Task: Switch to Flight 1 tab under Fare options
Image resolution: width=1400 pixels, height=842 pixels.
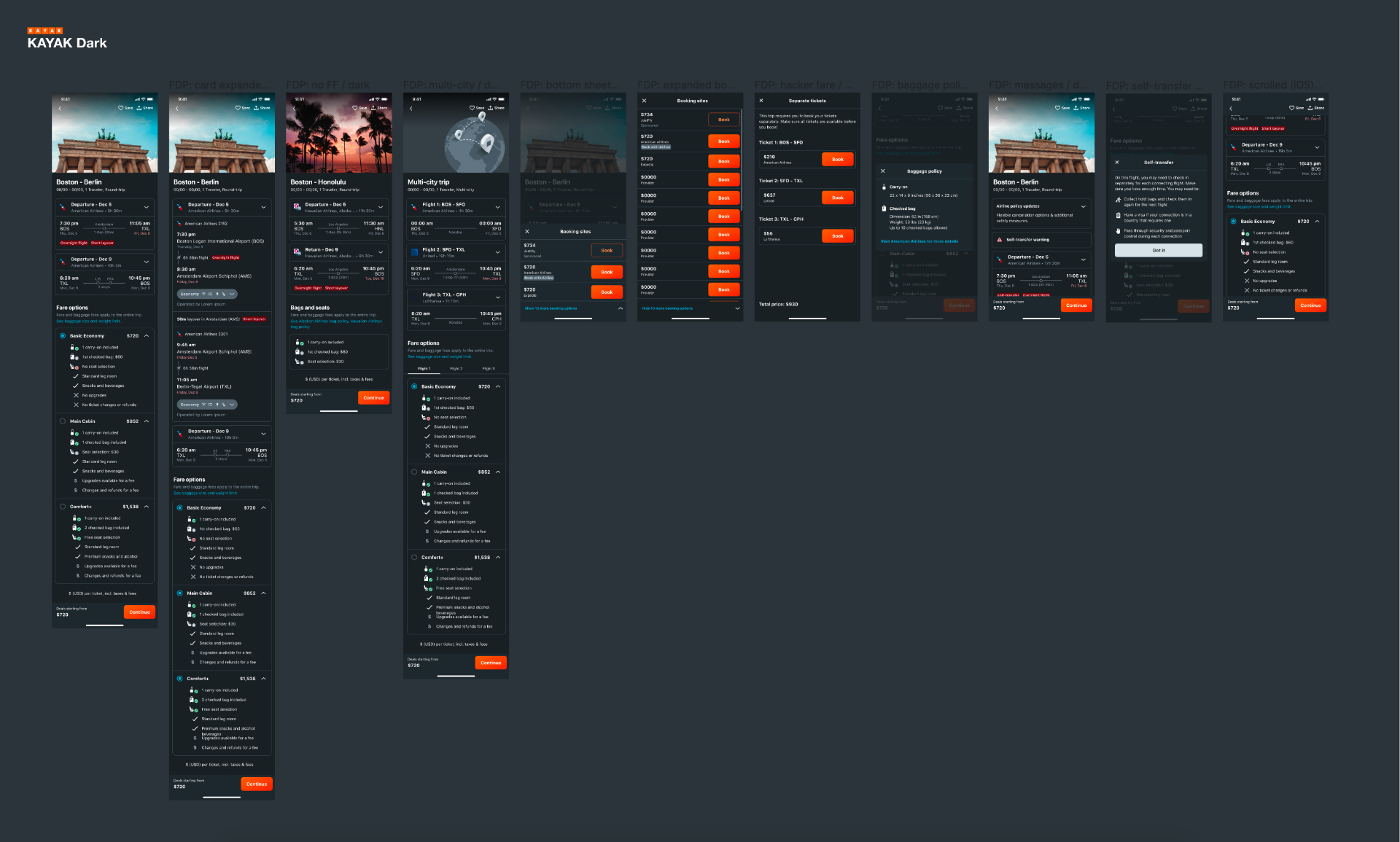Action: pos(424,369)
